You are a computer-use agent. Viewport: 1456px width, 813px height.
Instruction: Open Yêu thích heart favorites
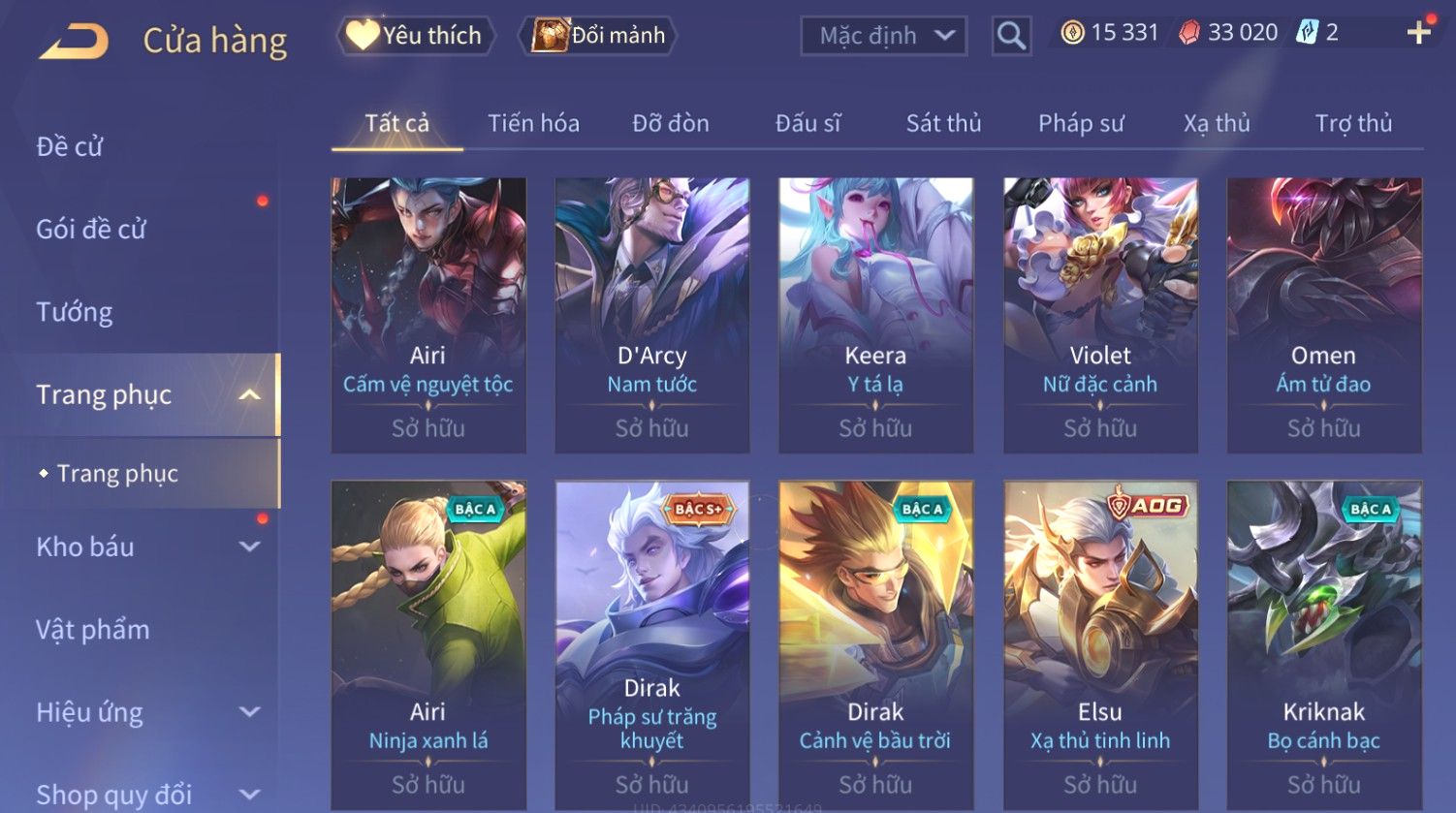tap(416, 36)
